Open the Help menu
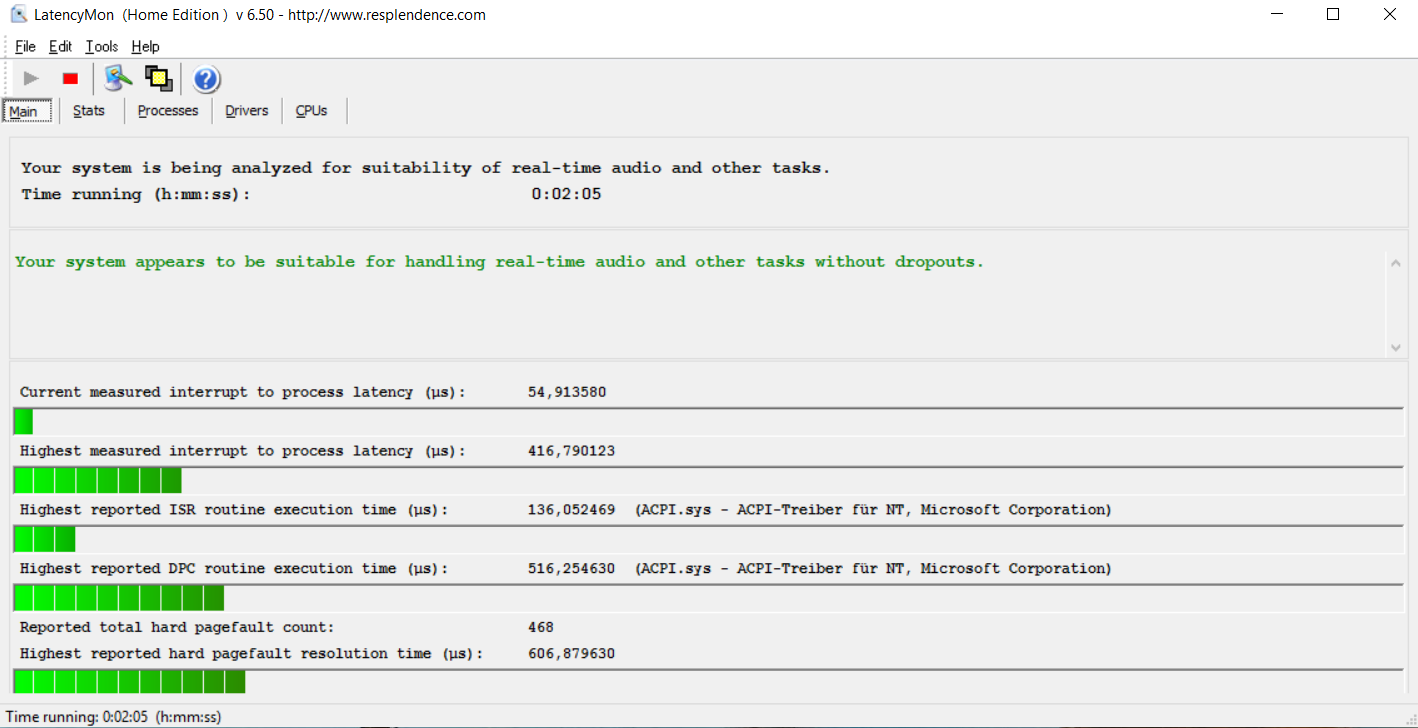Viewport: 1418px width, 728px height. point(145,47)
